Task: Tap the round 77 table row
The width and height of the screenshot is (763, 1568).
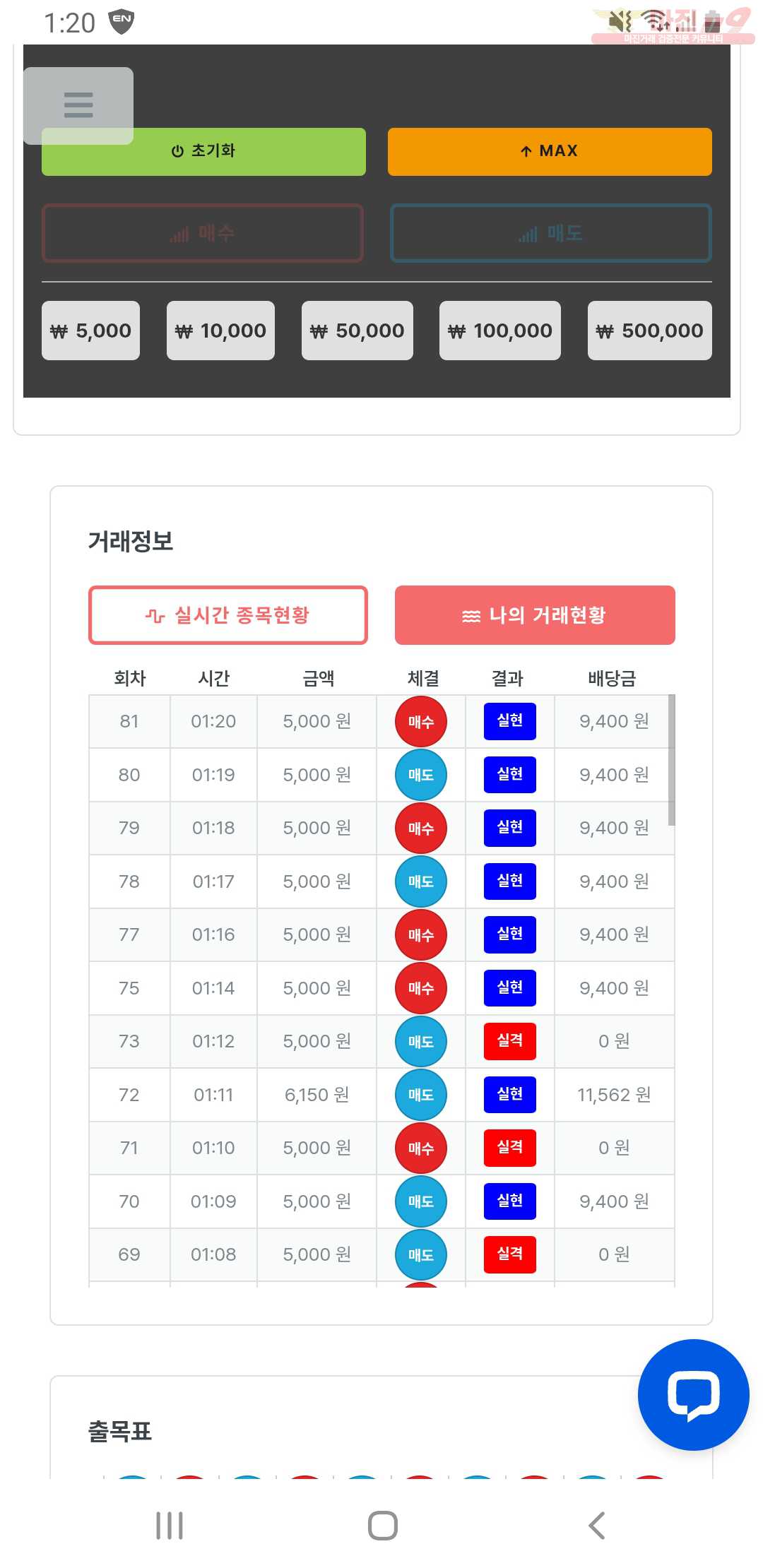Action: click(381, 934)
